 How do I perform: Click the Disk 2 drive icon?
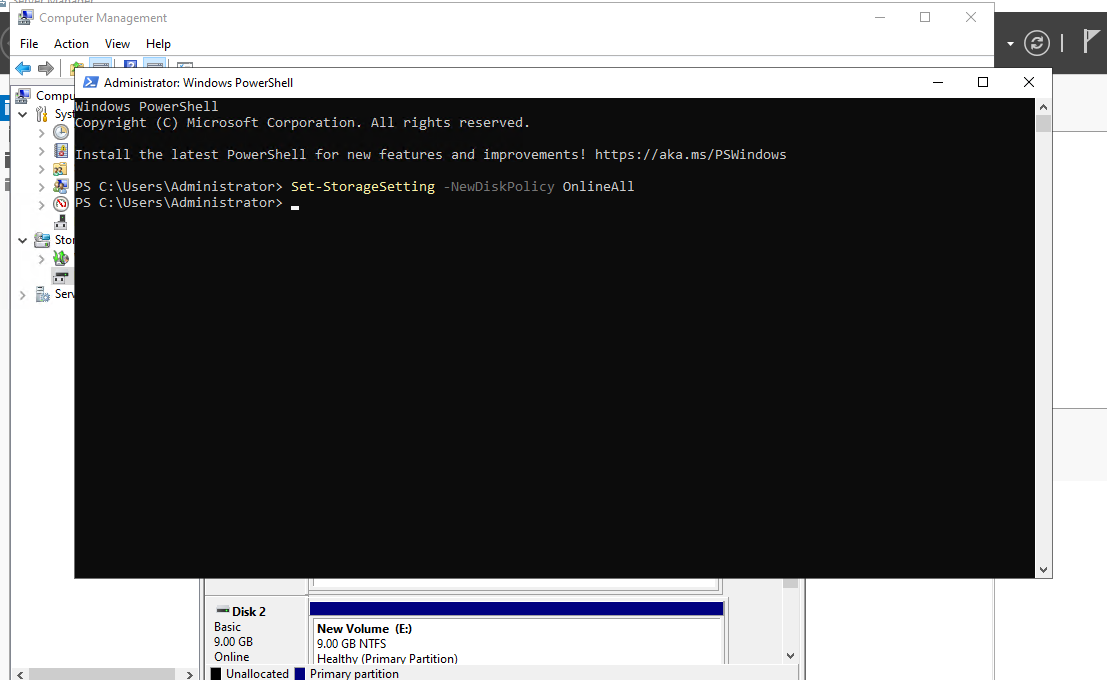[x=222, y=610]
